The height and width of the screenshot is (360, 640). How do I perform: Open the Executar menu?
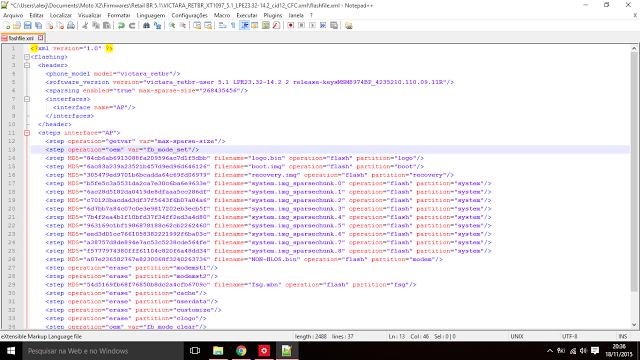[247, 15]
